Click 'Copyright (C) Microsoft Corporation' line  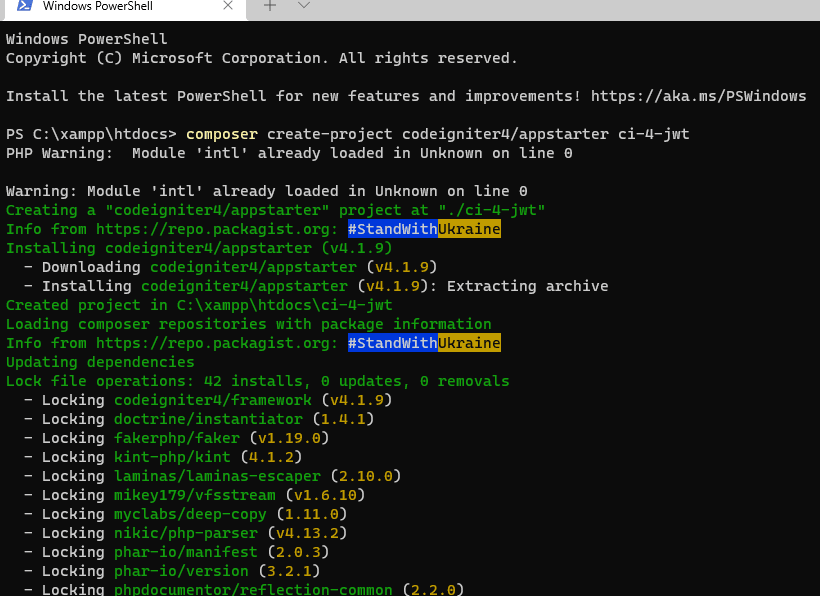pyautogui.click(x=261, y=58)
